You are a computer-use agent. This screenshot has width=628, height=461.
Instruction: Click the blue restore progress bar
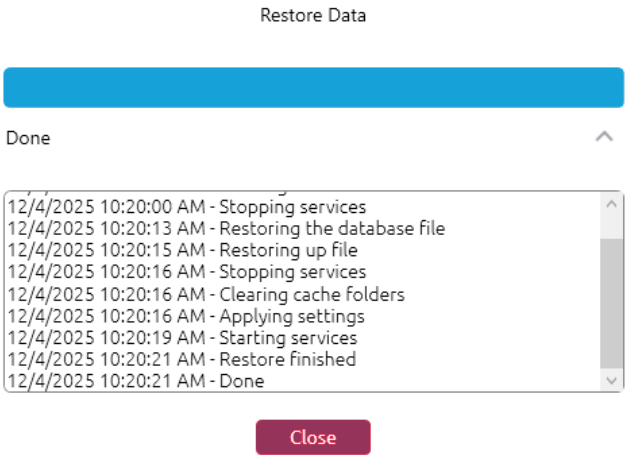(x=313, y=87)
